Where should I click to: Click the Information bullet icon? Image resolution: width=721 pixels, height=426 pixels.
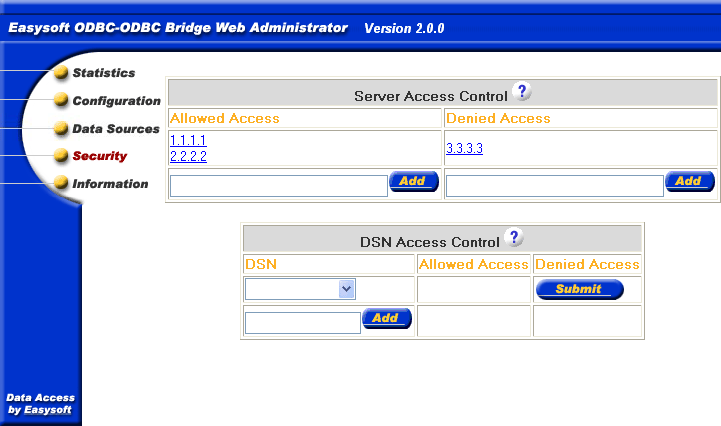point(62,184)
